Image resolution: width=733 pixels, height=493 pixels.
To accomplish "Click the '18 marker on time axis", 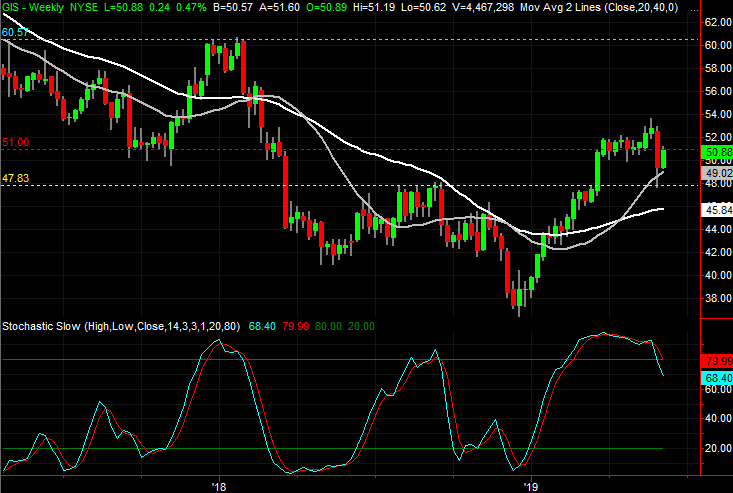I will coord(220,486).
